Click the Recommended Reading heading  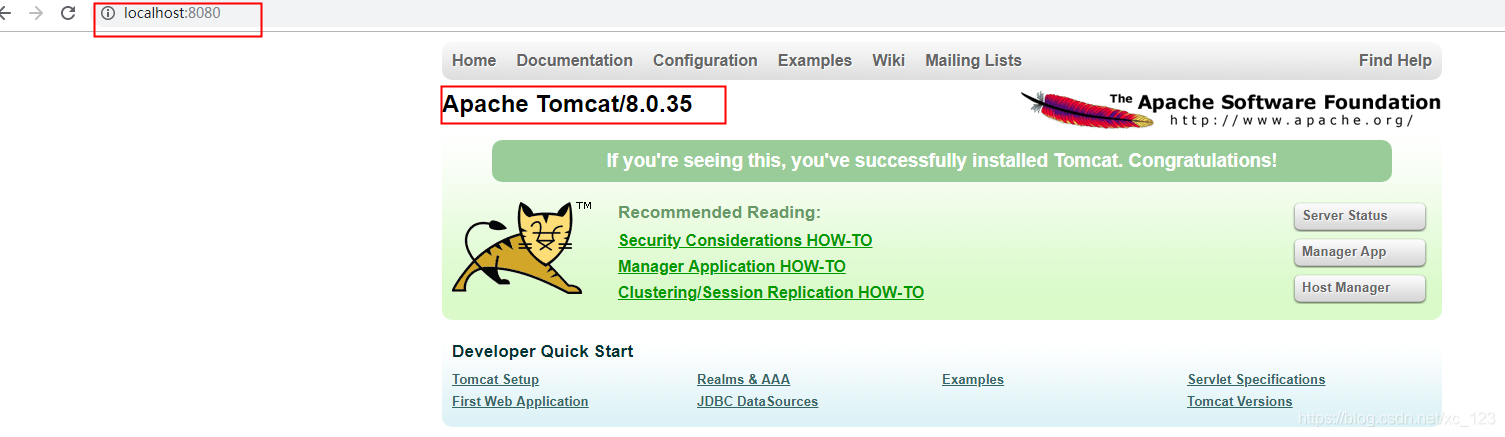tap(719, 212)
